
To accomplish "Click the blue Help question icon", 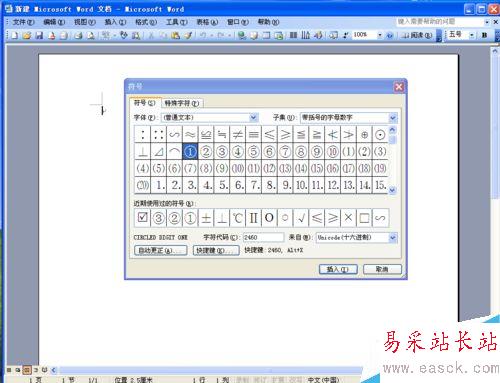I will click(x=389, y=35).
